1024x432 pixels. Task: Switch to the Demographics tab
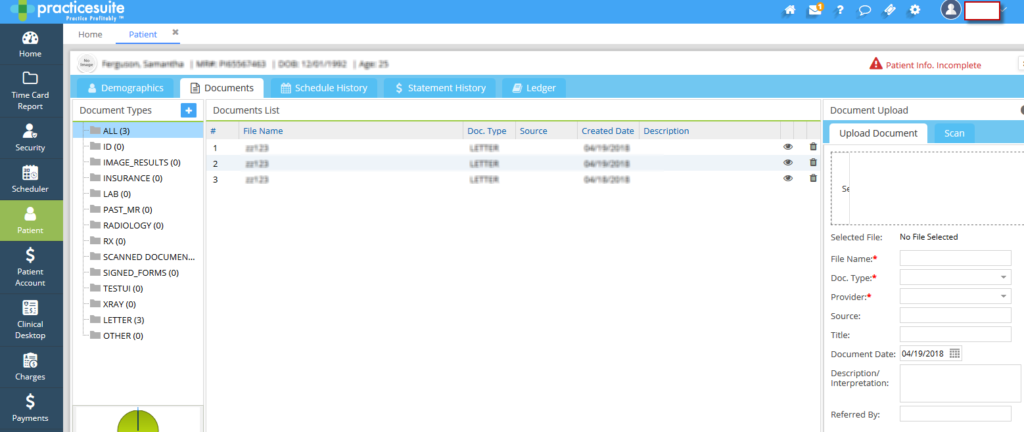(x=125, y=87)
